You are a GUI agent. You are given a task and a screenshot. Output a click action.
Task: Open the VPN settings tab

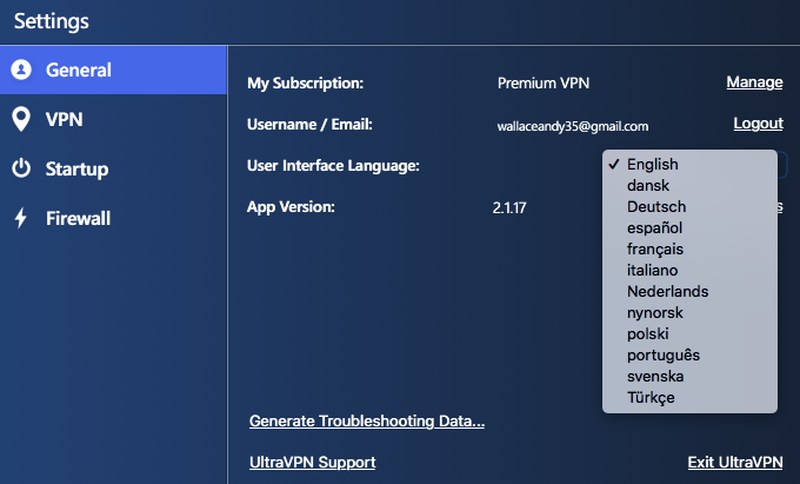pyautogui.click(x=113, y=119)
